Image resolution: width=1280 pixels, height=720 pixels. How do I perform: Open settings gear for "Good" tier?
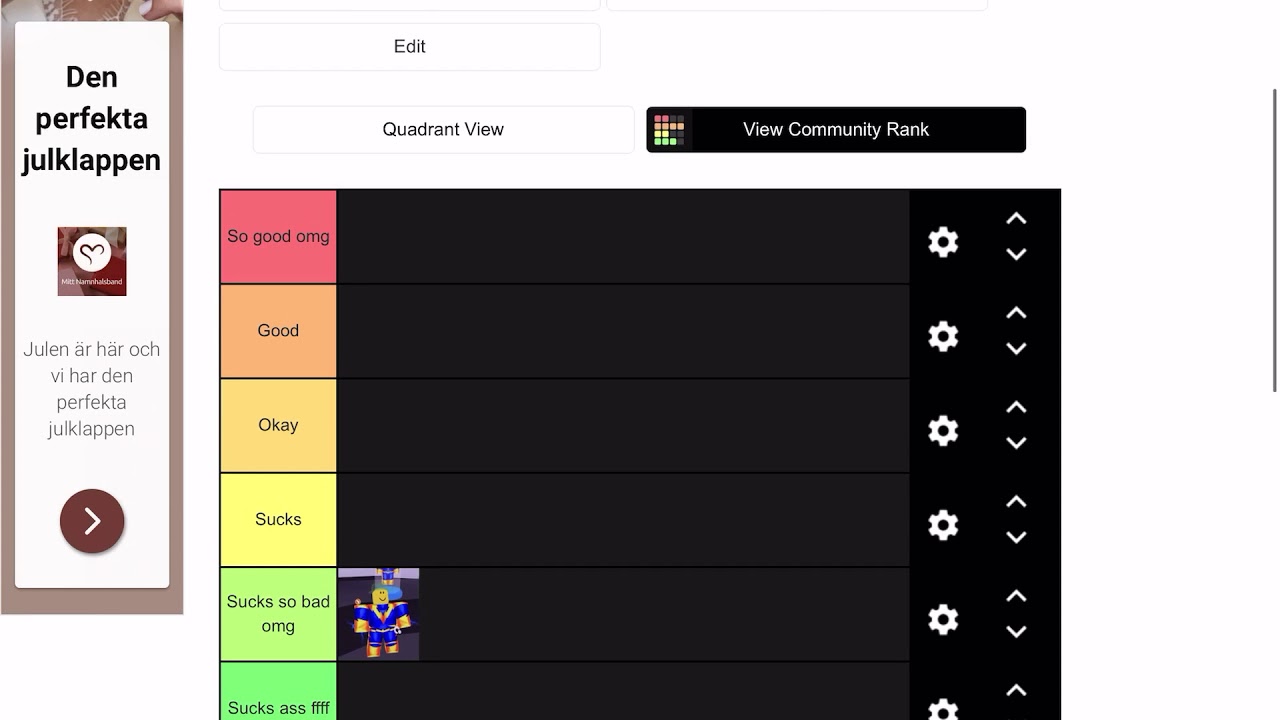click(943, 336)
